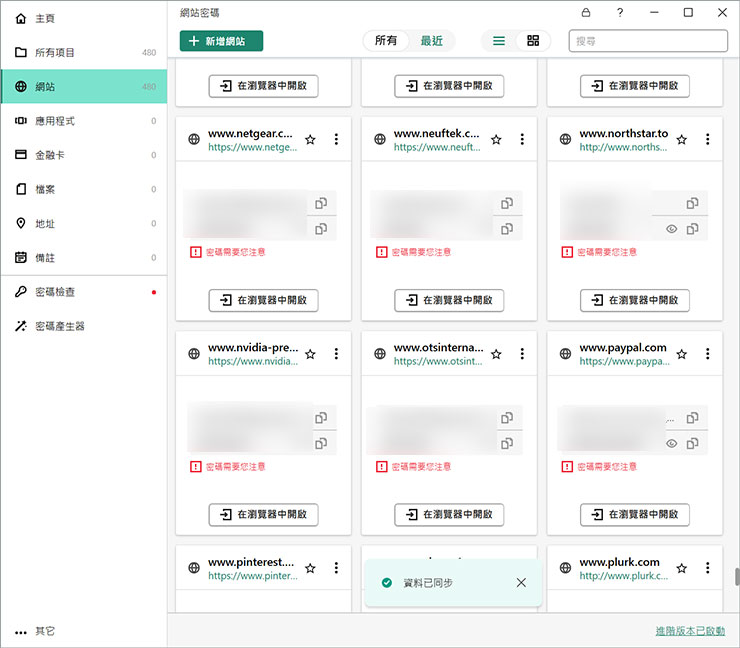Reveal www.paypal.com password with eye icon
The image size is (740, 648).
[672, 444]
